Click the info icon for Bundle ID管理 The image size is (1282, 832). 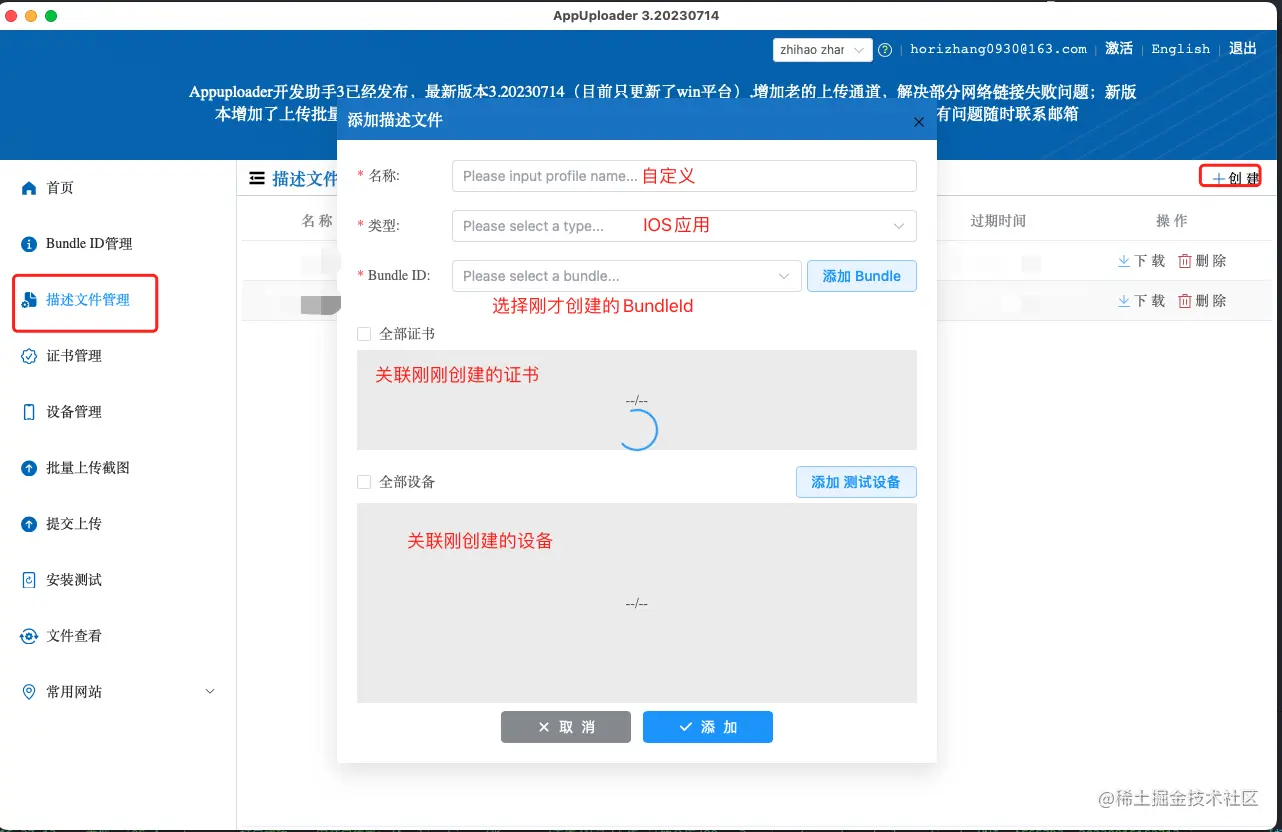(x=29, y=244)
